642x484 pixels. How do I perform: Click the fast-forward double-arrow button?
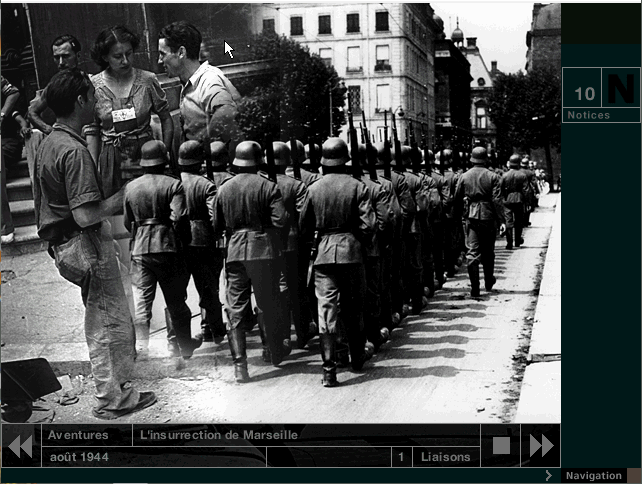[x=541, y=445]
